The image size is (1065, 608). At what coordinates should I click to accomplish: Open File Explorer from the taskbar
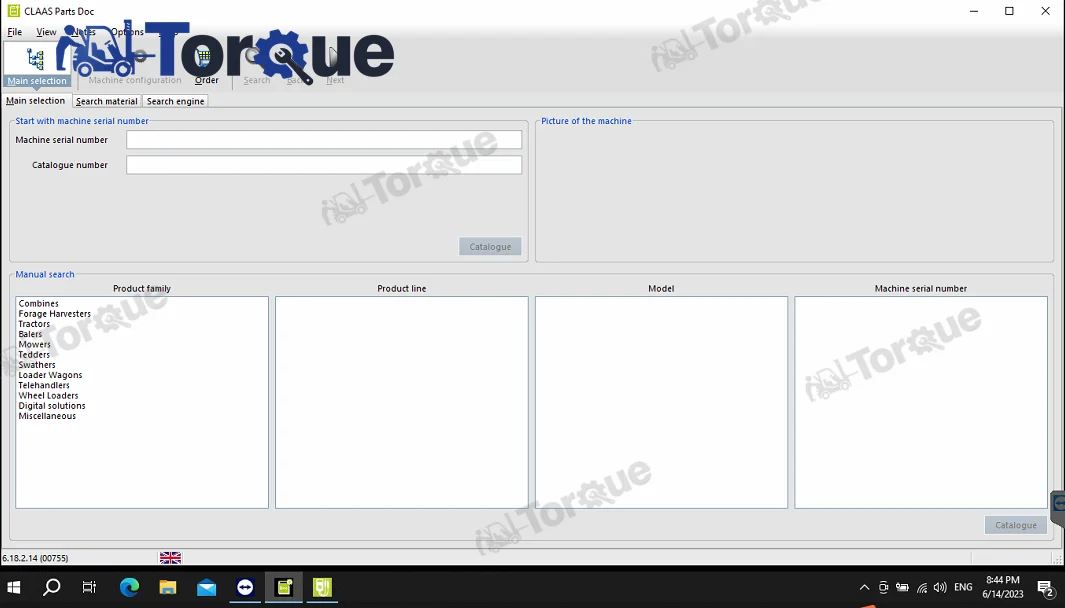(168, 587)
